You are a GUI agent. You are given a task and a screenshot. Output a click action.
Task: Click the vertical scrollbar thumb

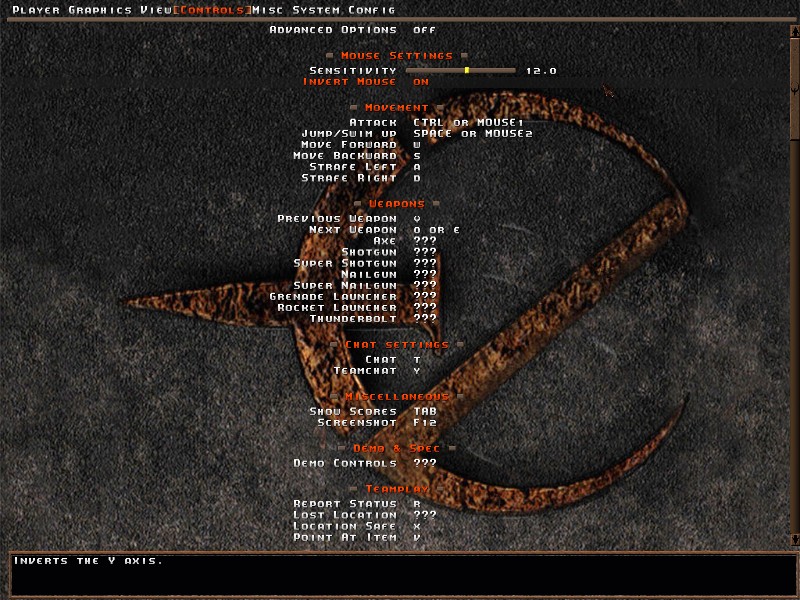click(794, 88)
